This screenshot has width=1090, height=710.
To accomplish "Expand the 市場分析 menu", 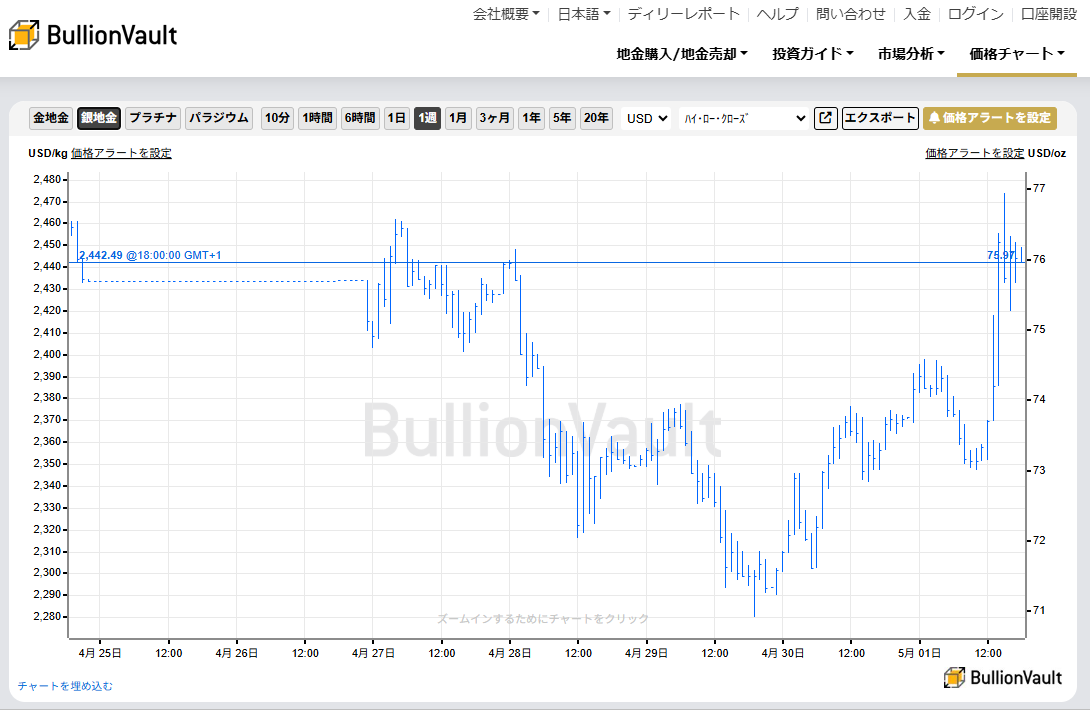I will point(911,54).
